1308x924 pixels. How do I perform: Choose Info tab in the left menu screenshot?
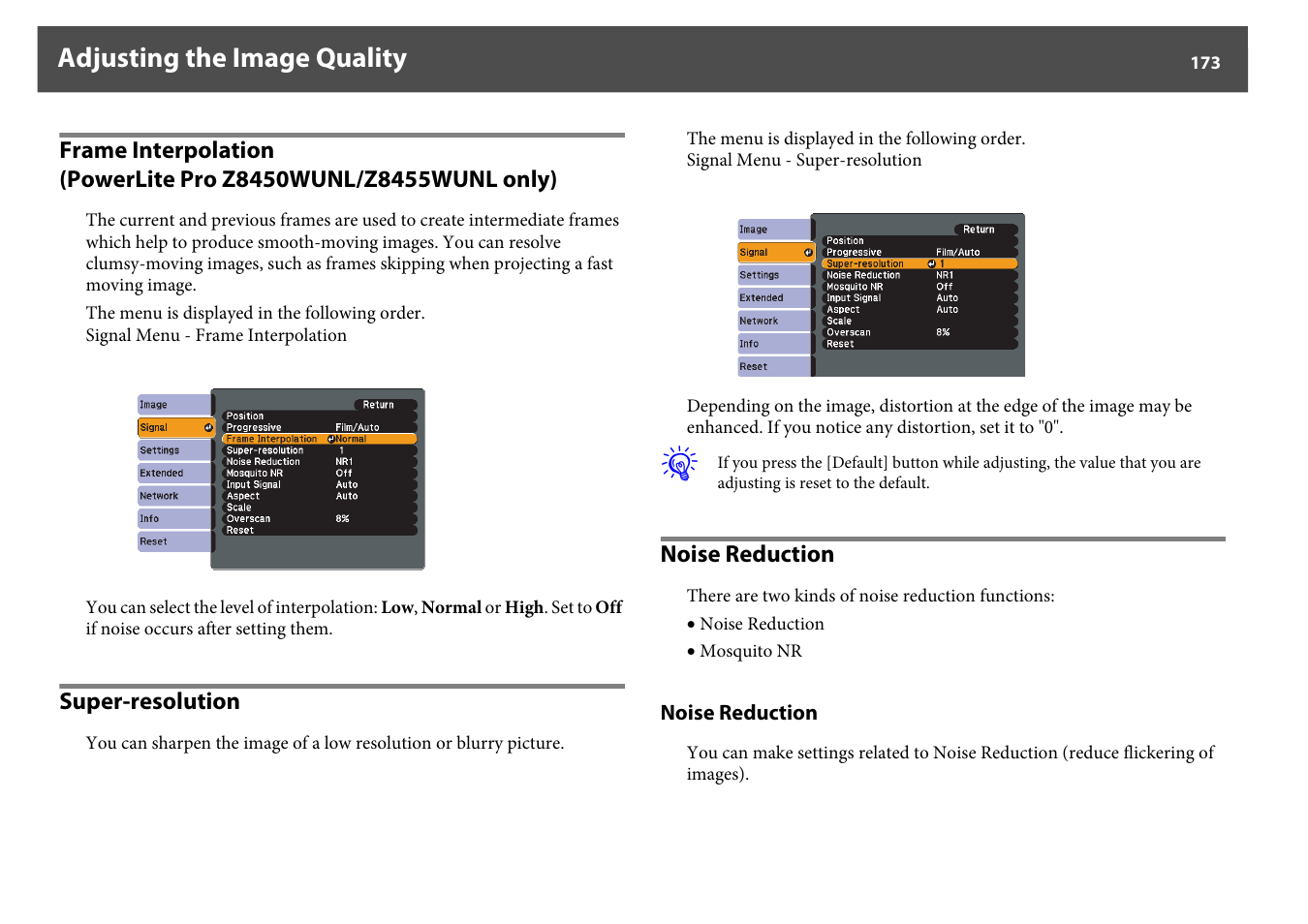(x=174, y=519)
